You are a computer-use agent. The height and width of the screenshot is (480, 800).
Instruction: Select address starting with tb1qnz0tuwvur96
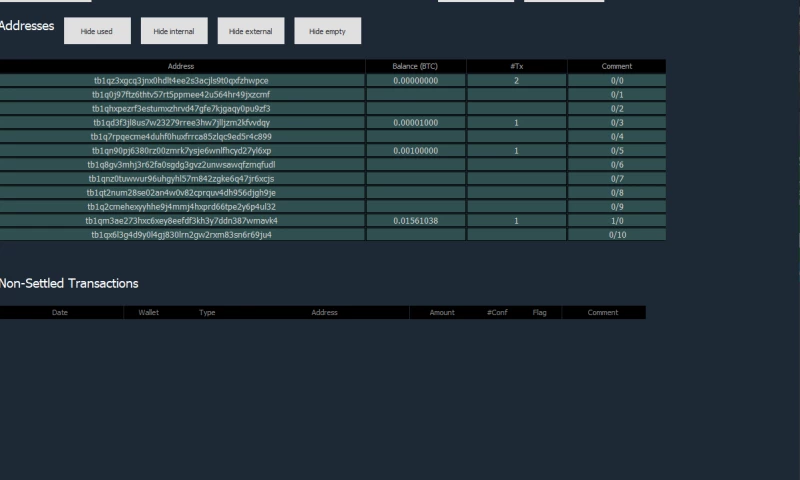pyautogui.click(x=181, y=179)
